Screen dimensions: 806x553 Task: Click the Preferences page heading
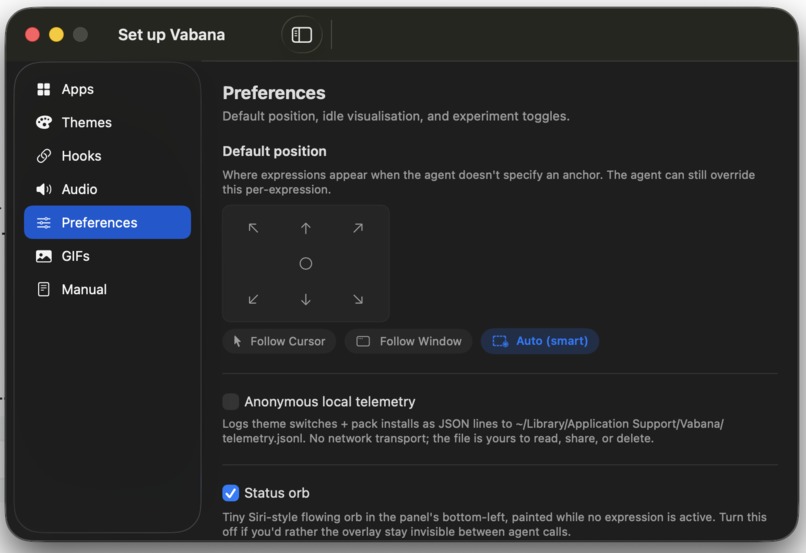click(274, 93)
